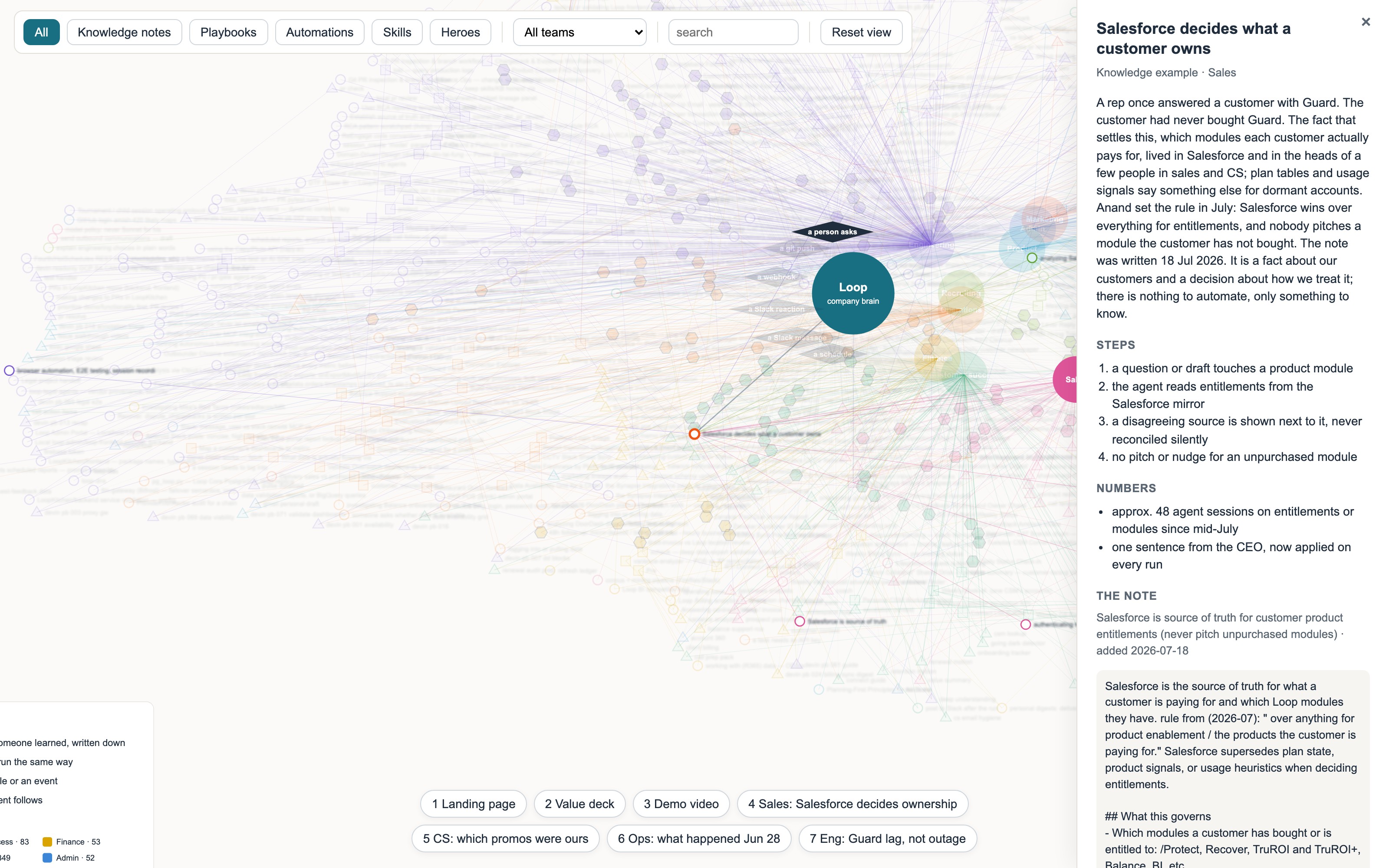1389x868 pixels.
Task: Click THE NOTE section heading
Action: click(x=1126, y=596)
